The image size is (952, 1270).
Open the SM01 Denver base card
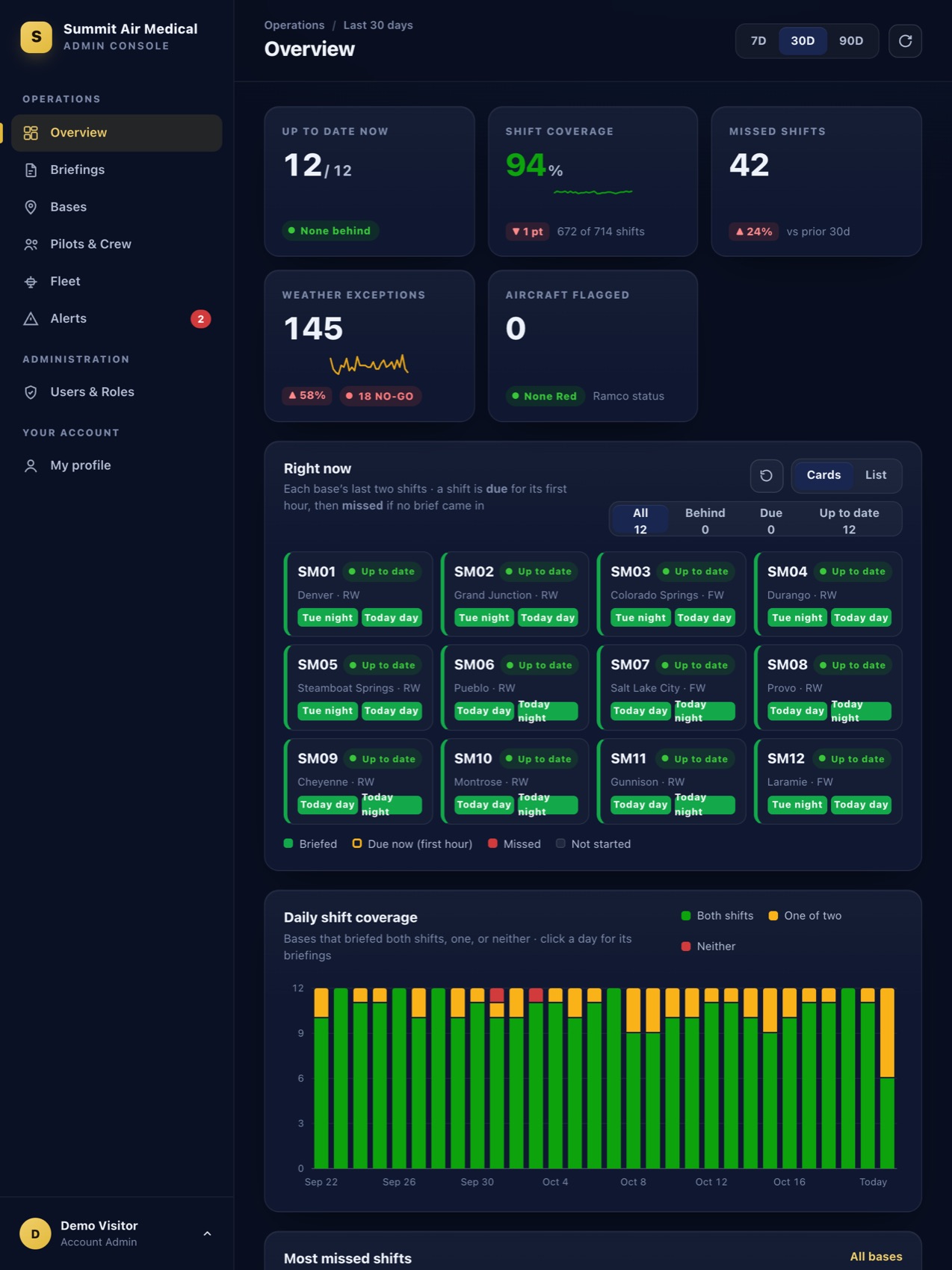[x=359, y=595]
